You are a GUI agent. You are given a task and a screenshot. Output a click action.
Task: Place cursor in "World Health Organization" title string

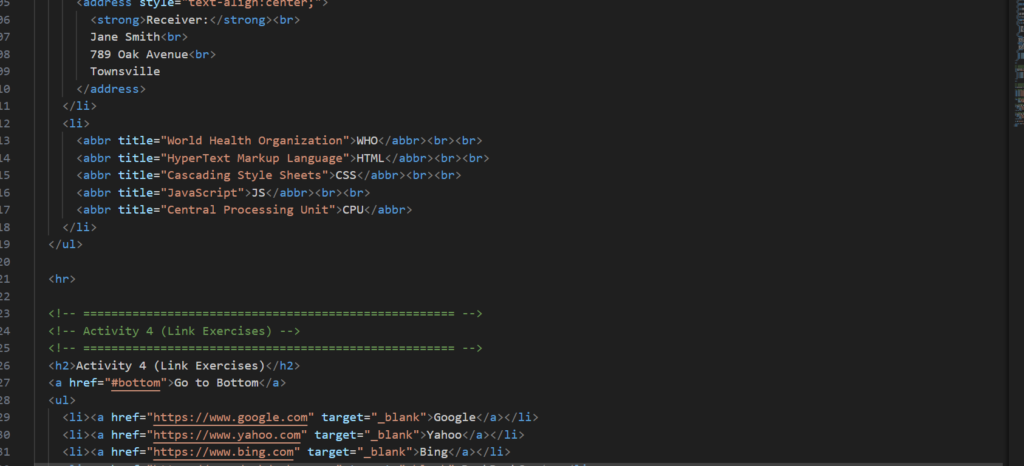pos(253,140)
